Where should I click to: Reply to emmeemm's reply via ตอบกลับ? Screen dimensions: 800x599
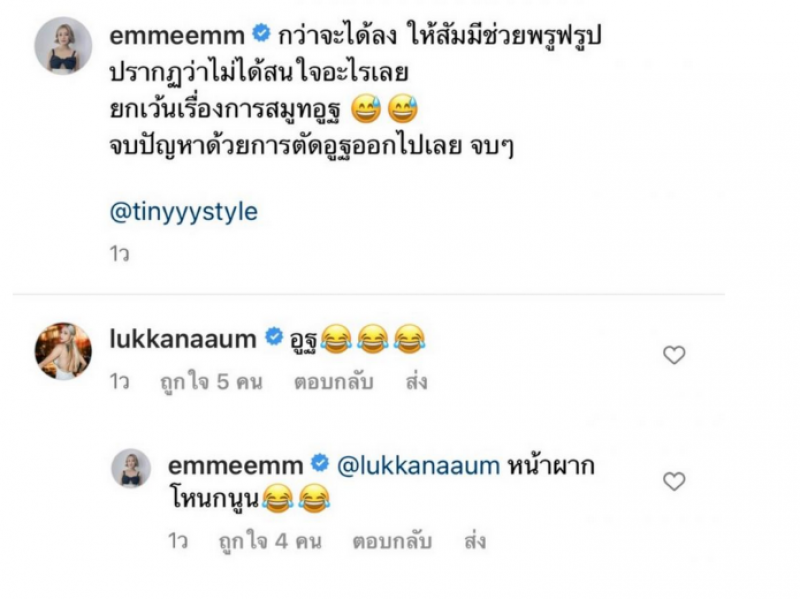[392, 541]
